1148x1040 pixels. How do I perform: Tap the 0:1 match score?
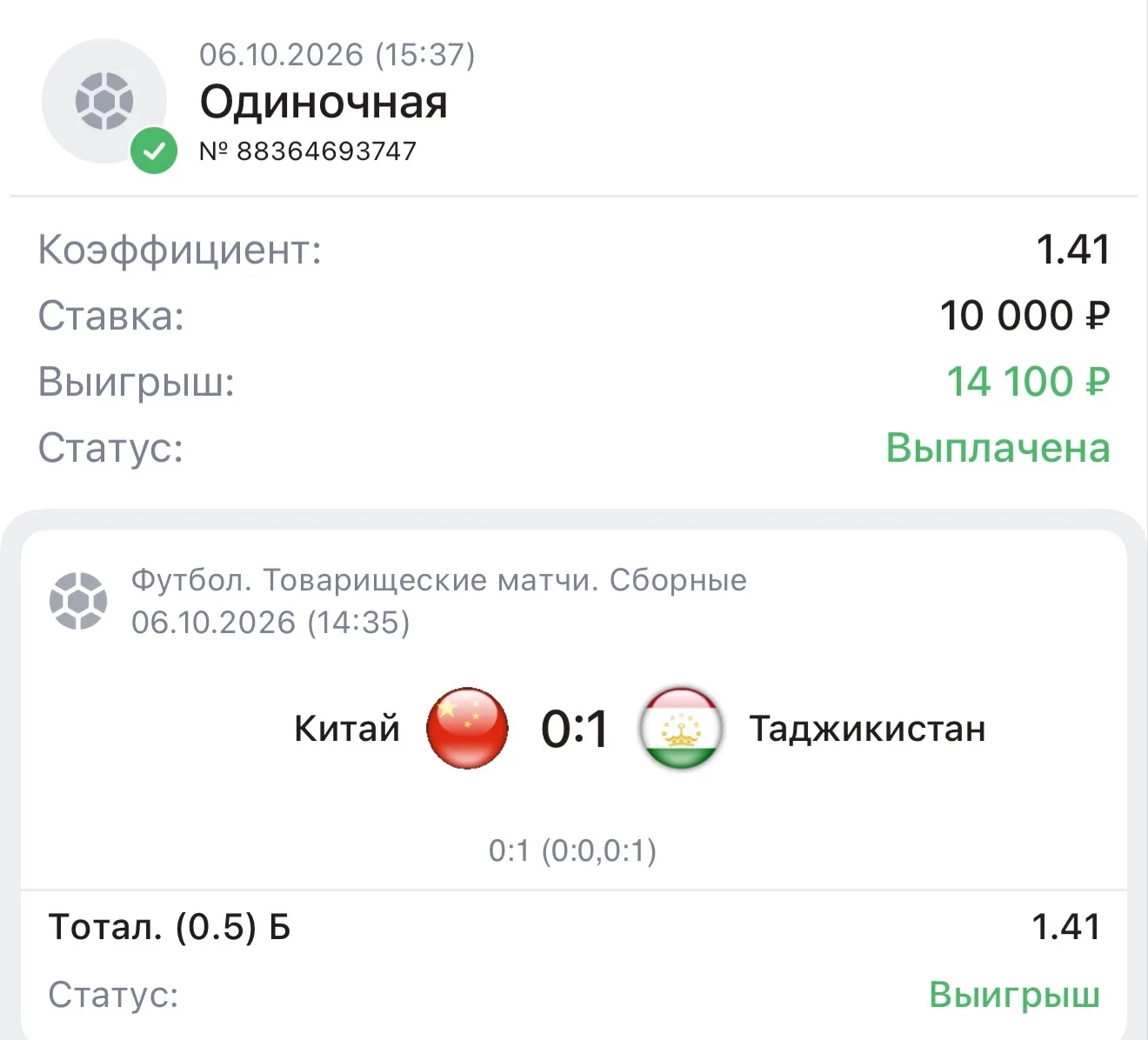574,729
